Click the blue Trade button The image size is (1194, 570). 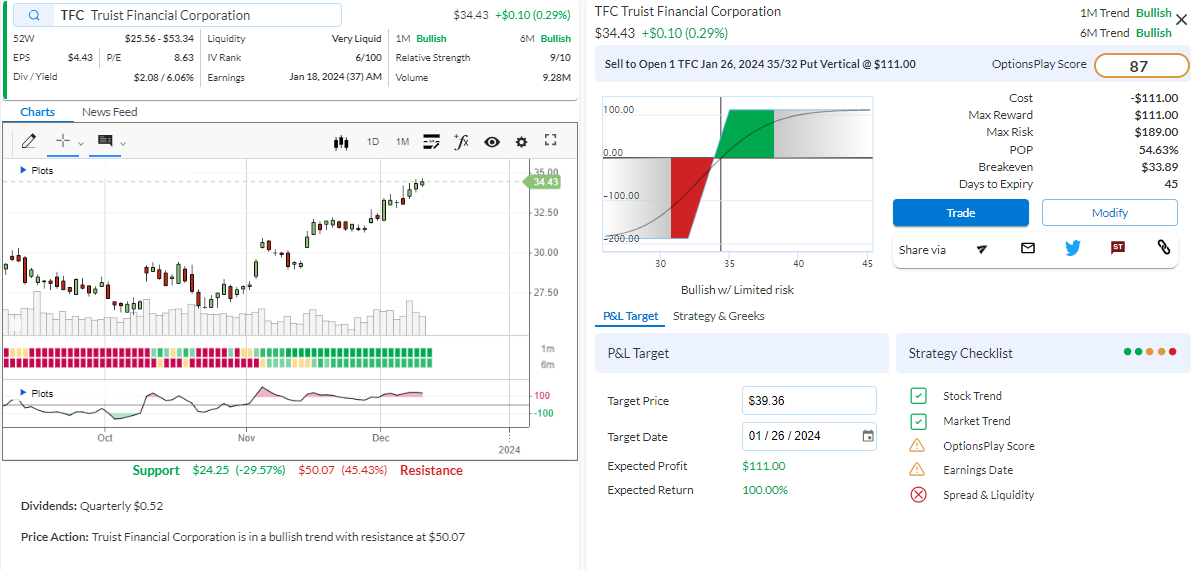point(960,212)
